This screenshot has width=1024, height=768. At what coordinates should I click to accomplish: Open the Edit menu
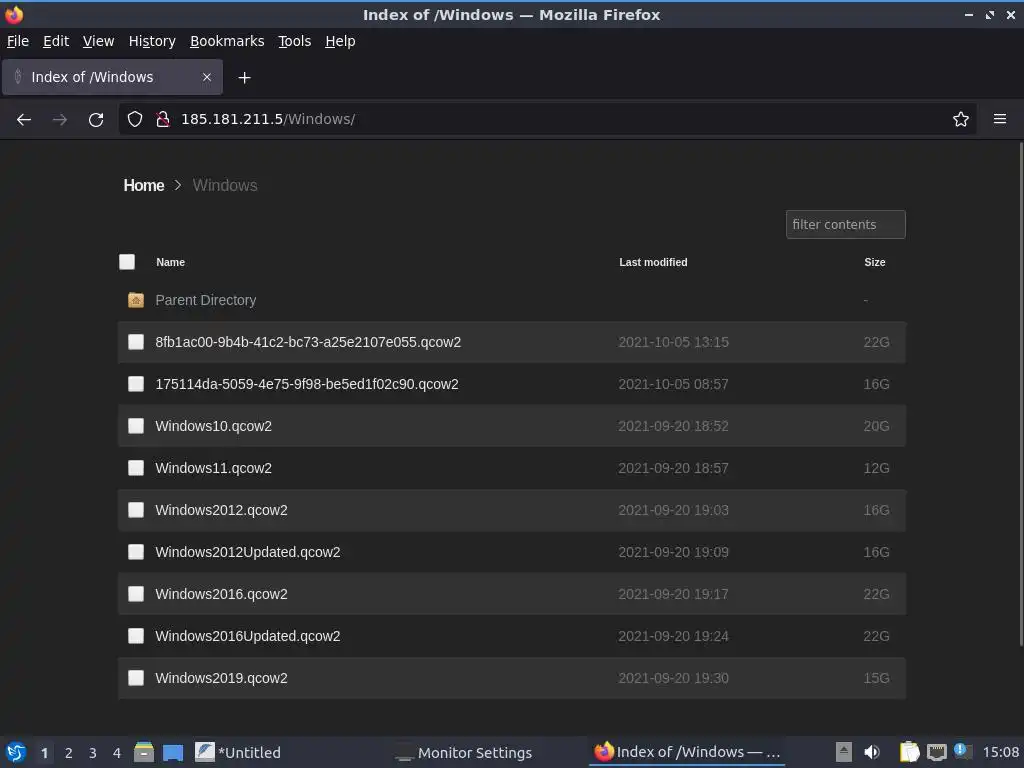tap(56, 41)
